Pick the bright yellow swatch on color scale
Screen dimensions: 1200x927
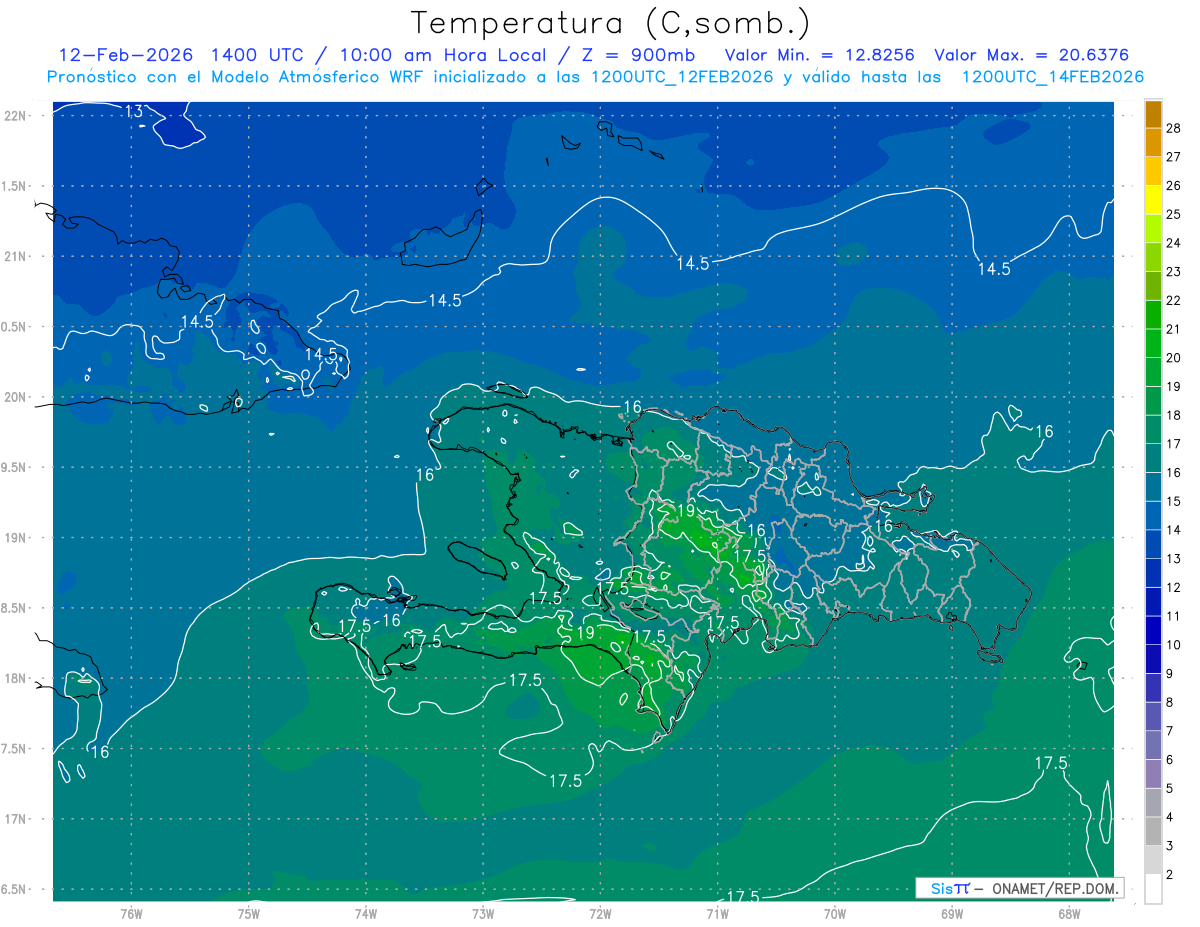pyautogui.click(x=1153, y=200)
